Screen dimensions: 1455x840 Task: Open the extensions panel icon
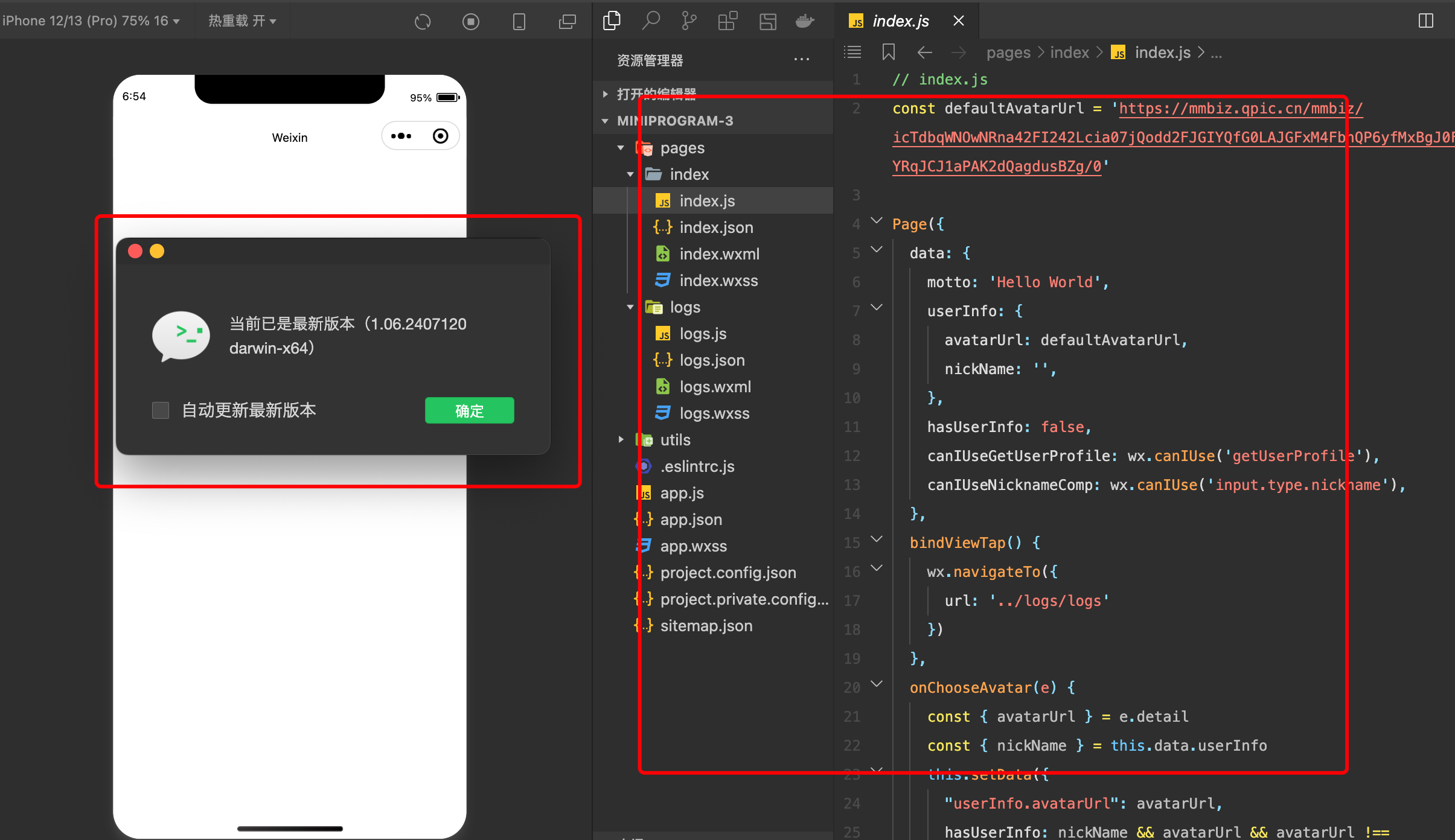pyautogui.click(x=727, y=21)
